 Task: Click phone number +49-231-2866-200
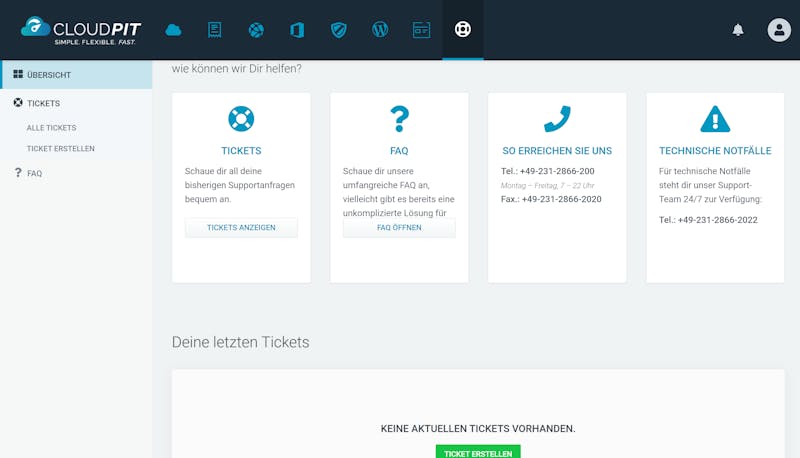(x=557, y=171)
